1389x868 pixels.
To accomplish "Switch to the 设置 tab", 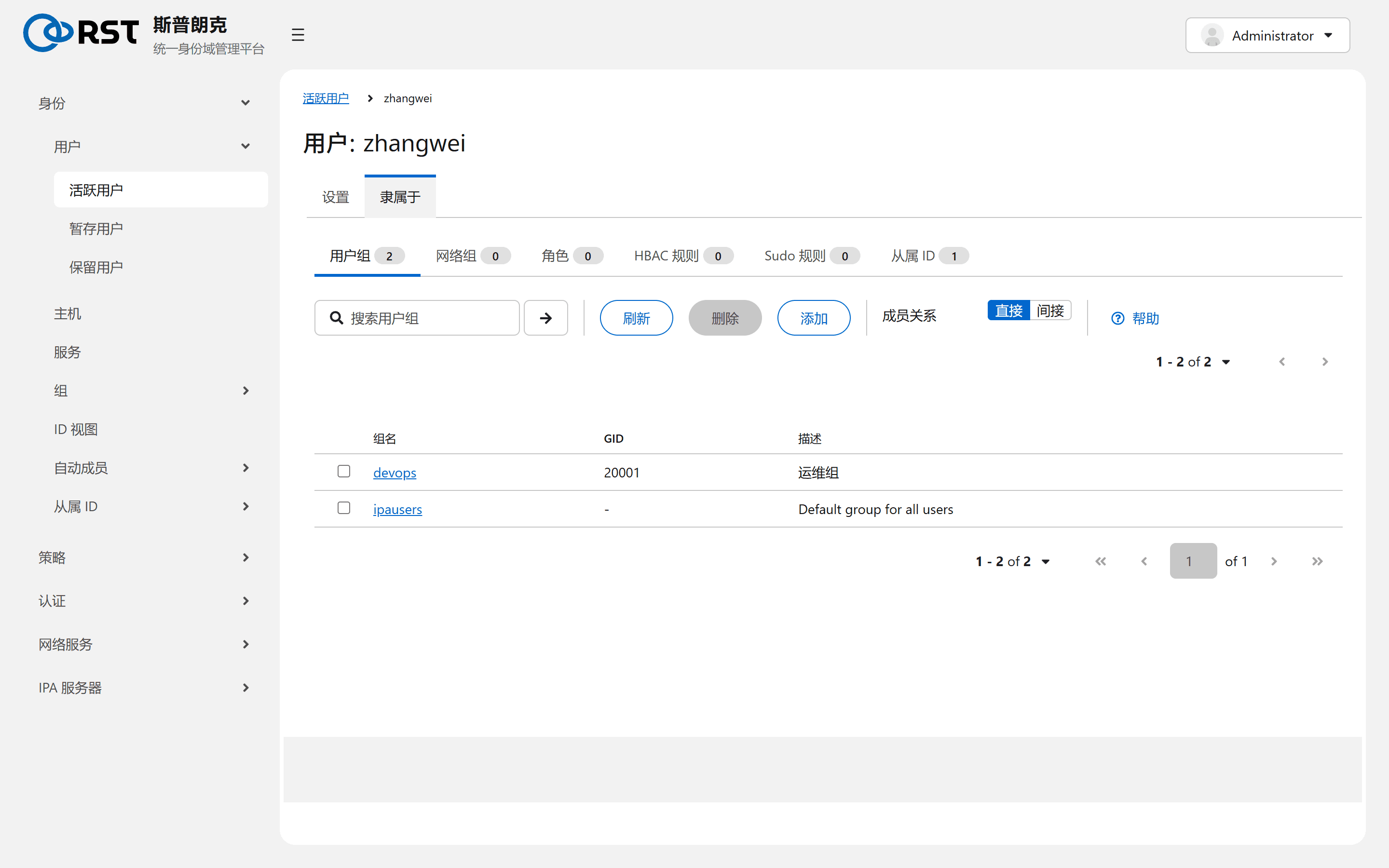I will click(x=335, y=198).
